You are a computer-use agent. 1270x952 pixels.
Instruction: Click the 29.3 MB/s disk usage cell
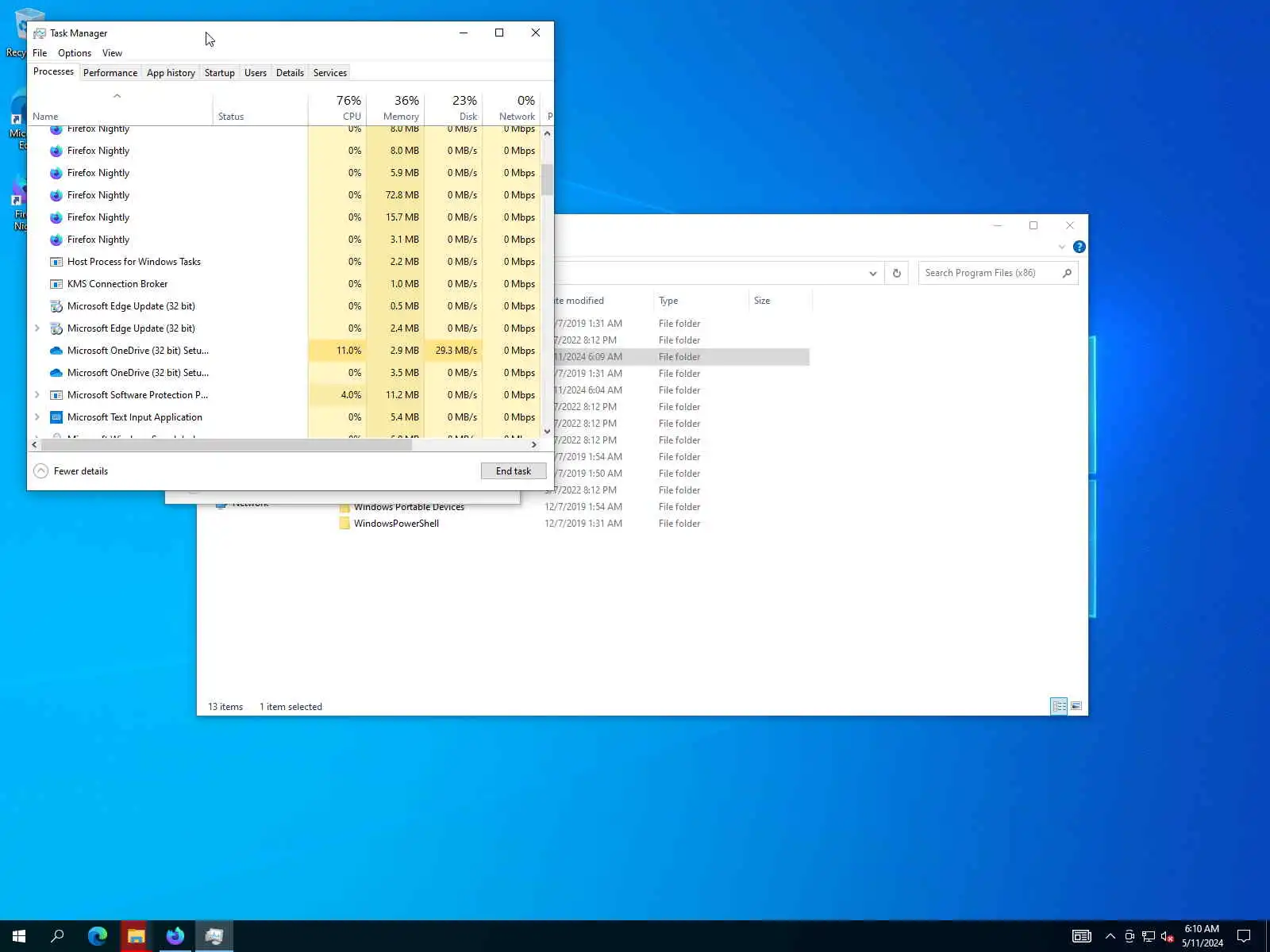click(453, 351)
